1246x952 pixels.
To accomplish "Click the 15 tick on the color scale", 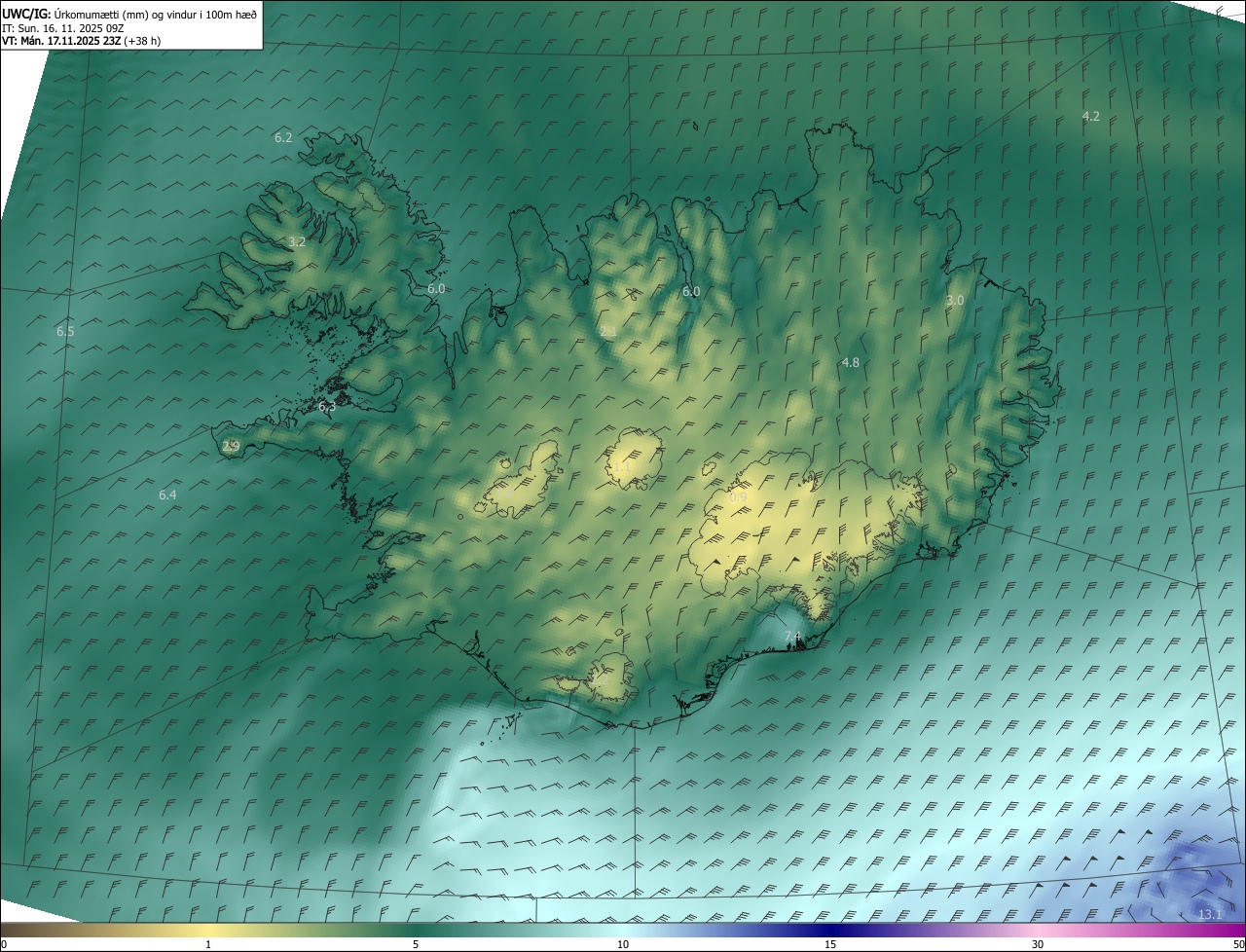I will pyautogui.click(x=830, y=944).
